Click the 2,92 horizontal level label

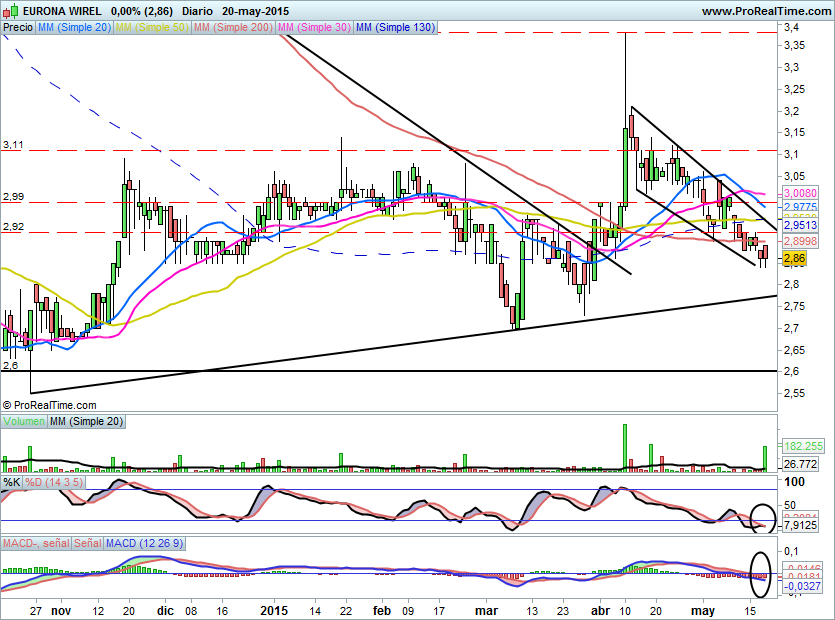click(x=13, y=226)
